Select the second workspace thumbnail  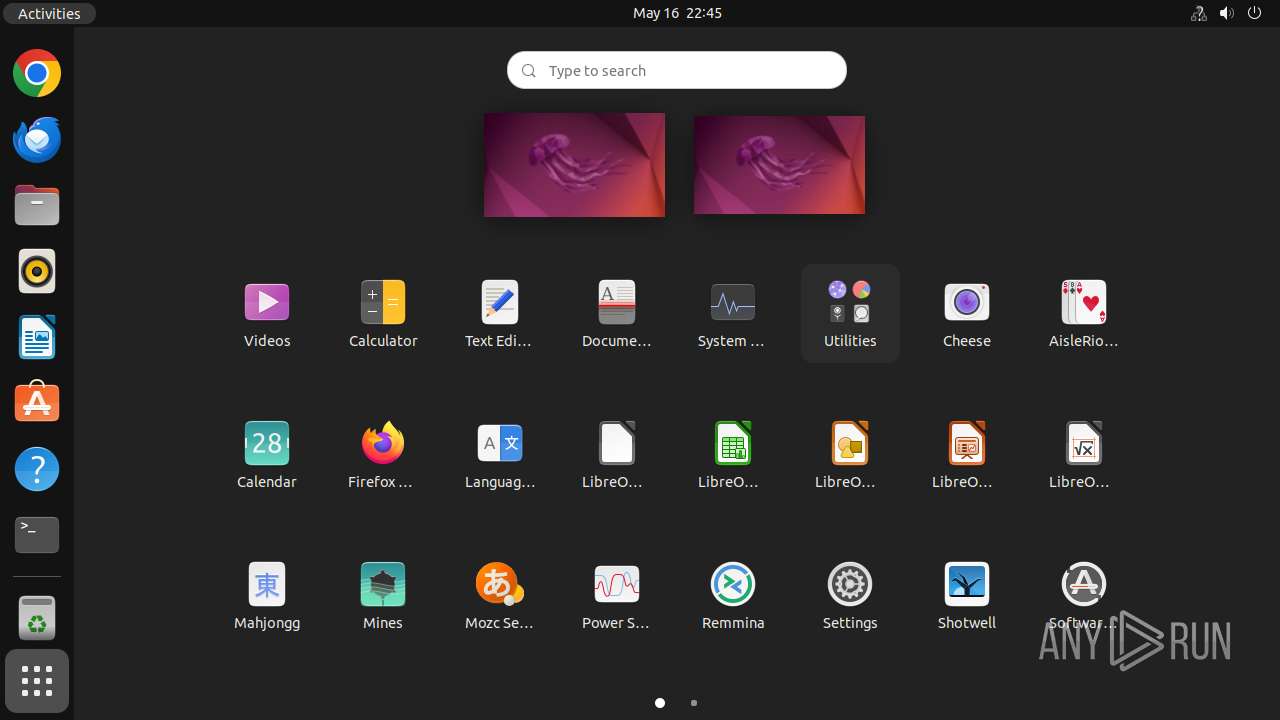pos(779,165)
